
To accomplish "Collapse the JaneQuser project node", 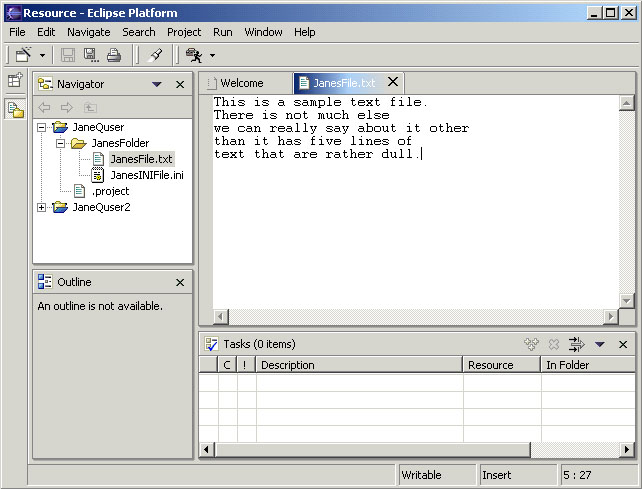I will pyautogui.click(x=41, y=127).
